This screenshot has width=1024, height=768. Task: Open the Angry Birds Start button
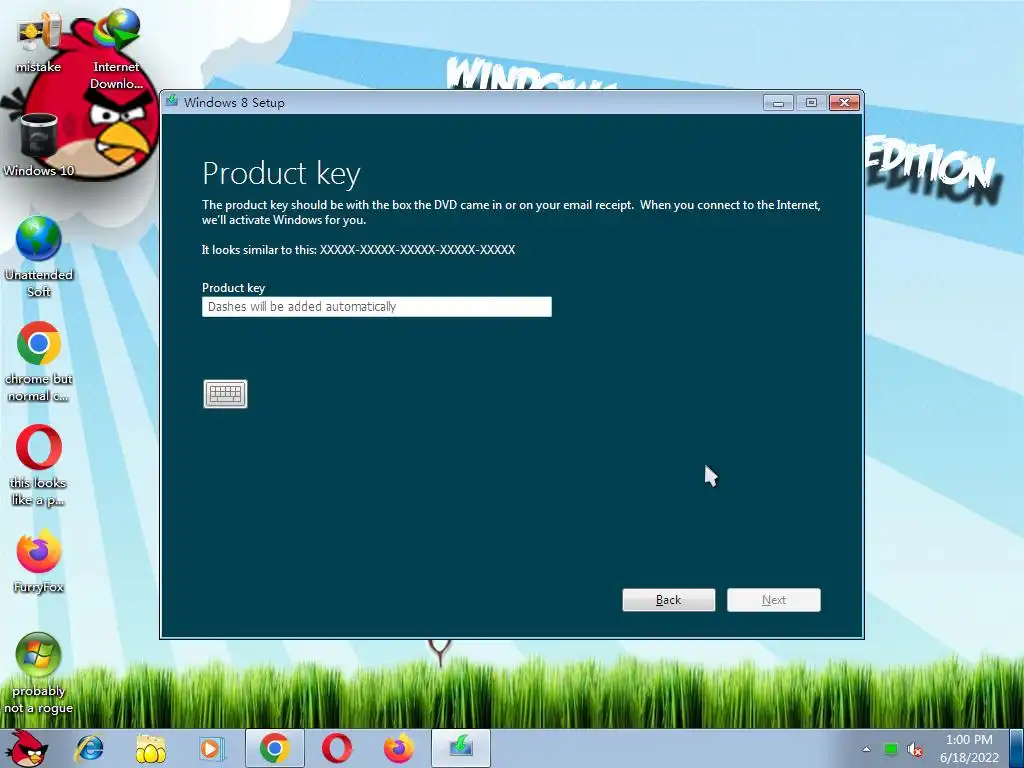27,748
